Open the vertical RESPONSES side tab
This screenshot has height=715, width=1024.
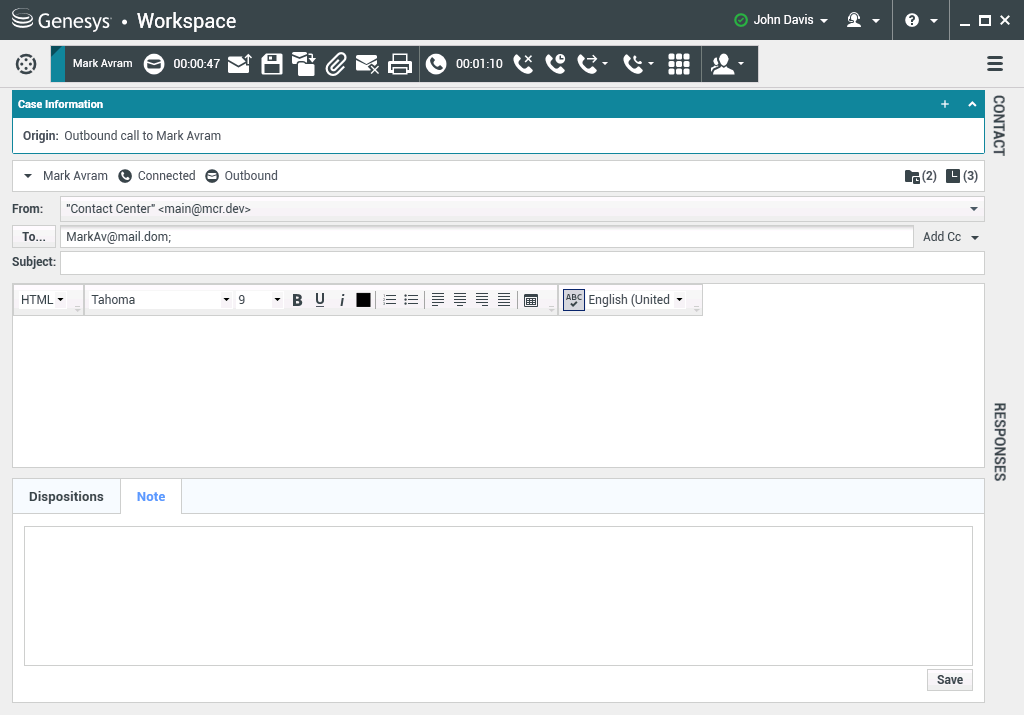998,441
